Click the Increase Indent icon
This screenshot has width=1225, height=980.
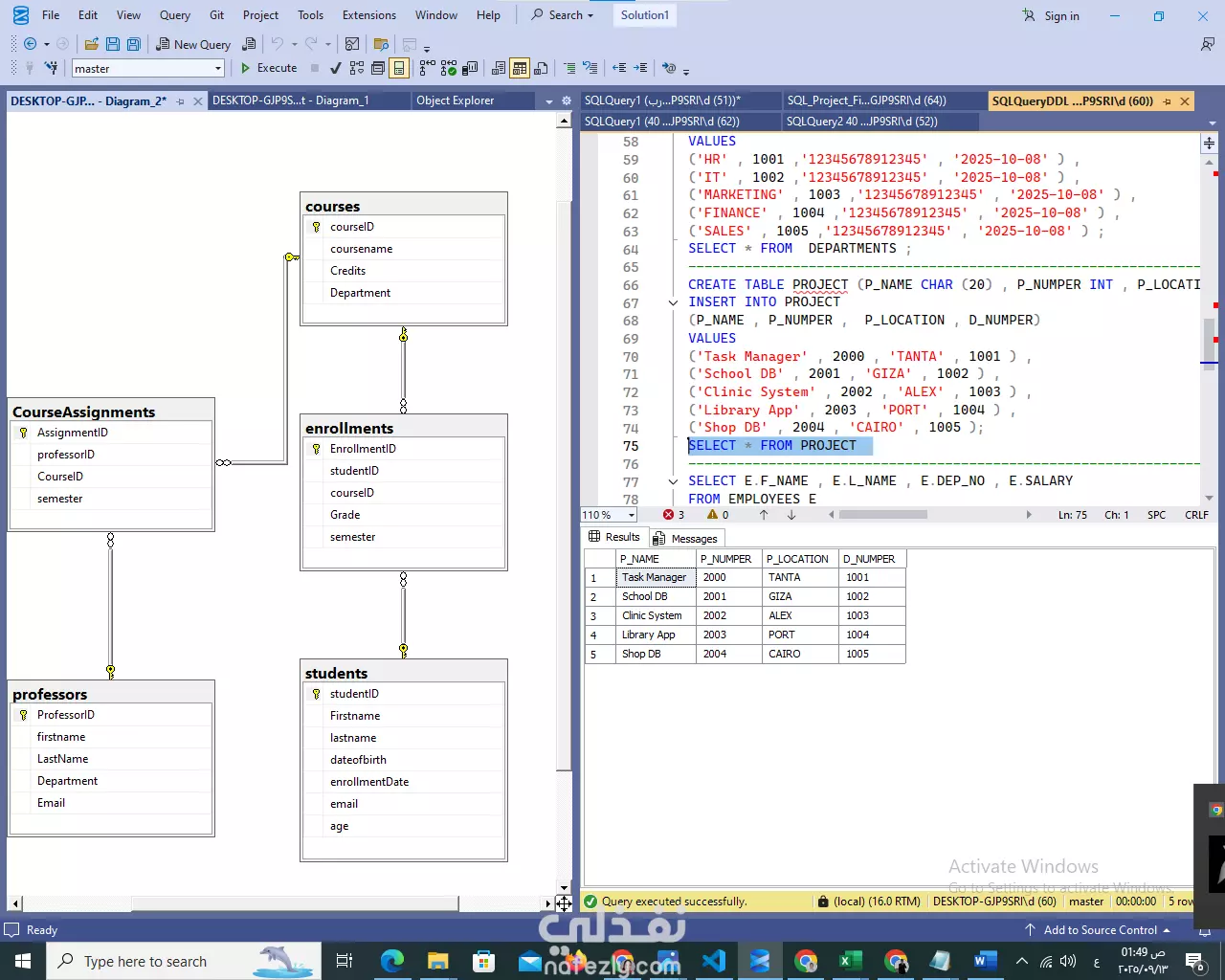[640, 68]
